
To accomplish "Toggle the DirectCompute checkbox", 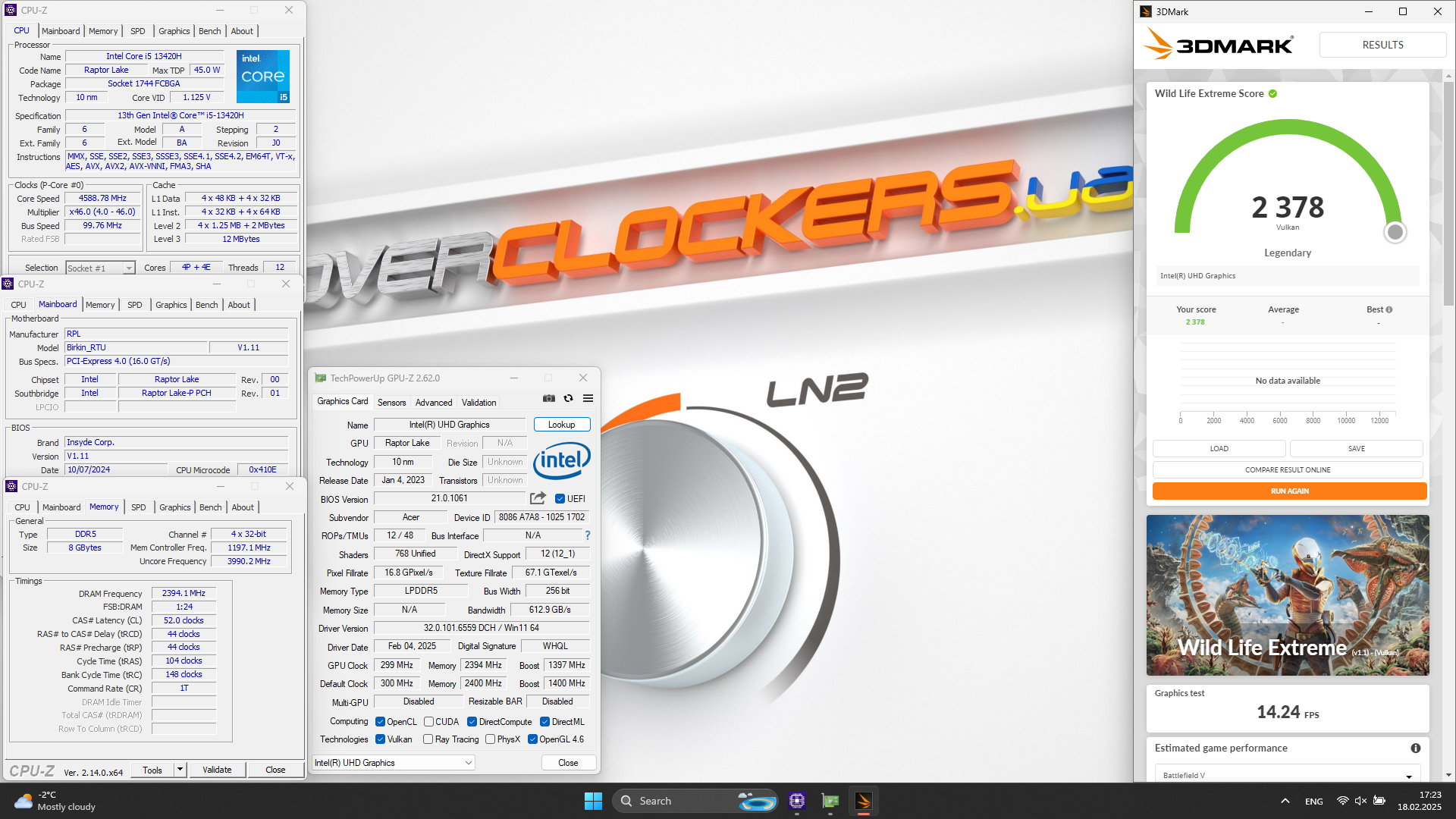I will coord(472,722).
